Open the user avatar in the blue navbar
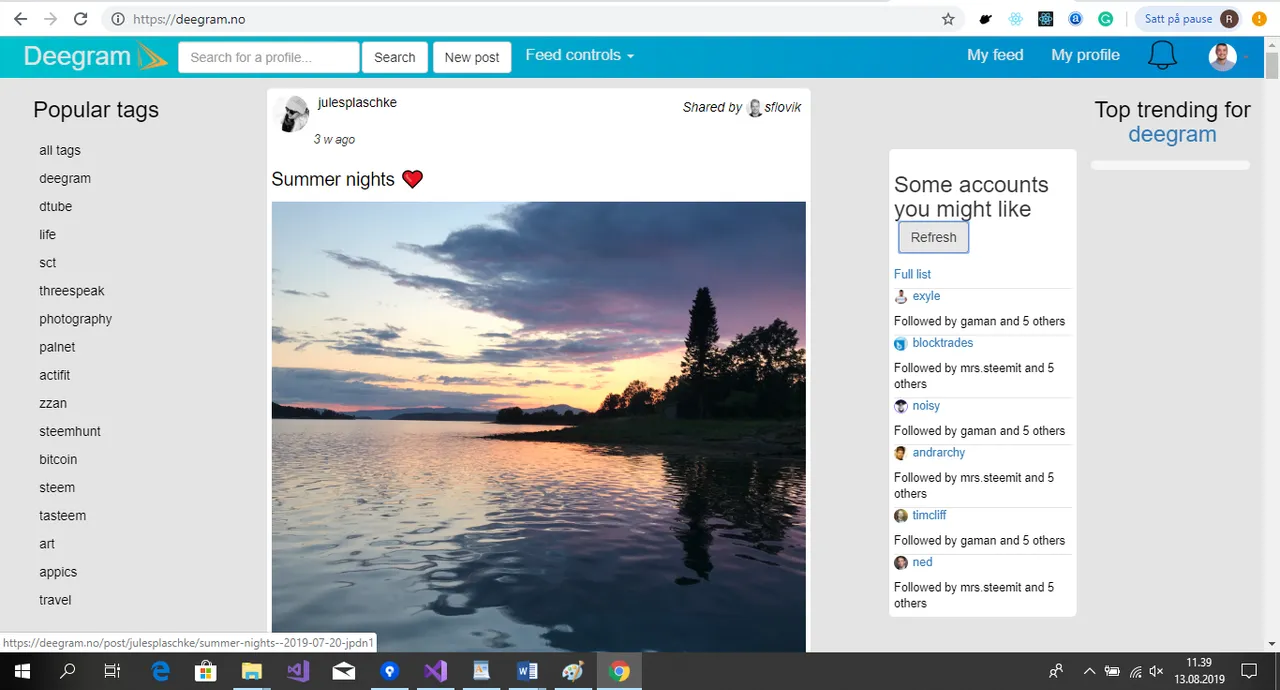The image size is (1280, 690). [1222, 56]
